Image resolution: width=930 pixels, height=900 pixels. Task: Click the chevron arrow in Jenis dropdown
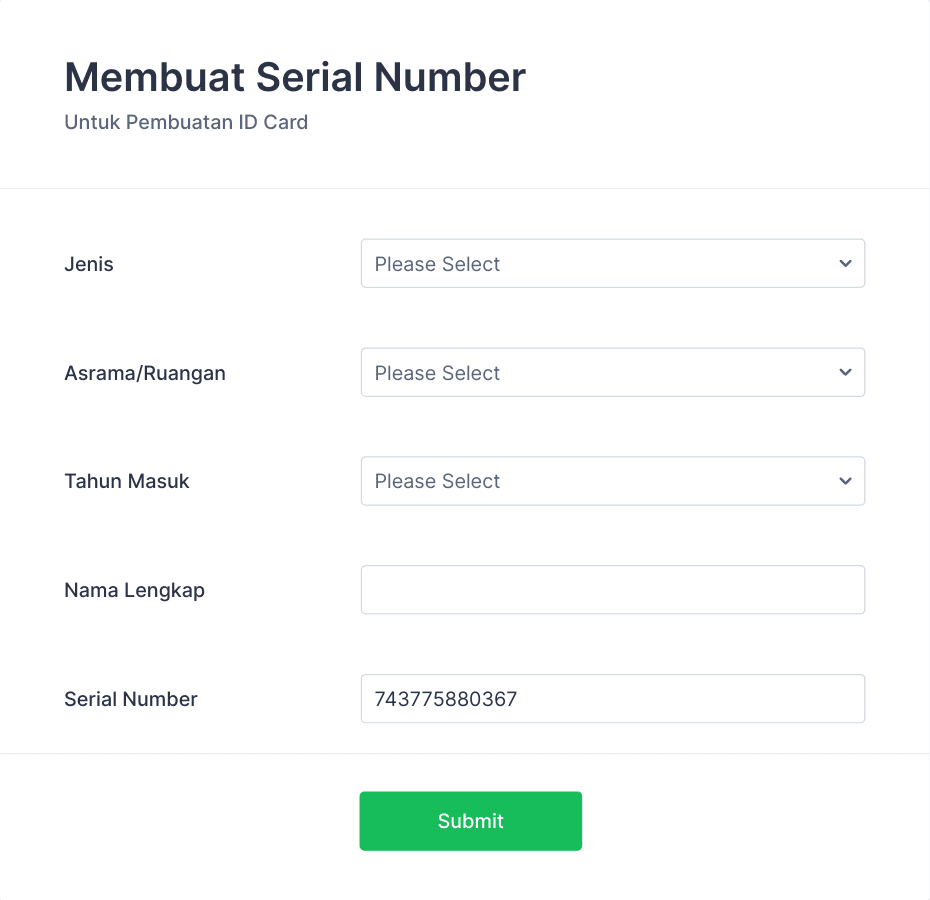tap(845, 263)
